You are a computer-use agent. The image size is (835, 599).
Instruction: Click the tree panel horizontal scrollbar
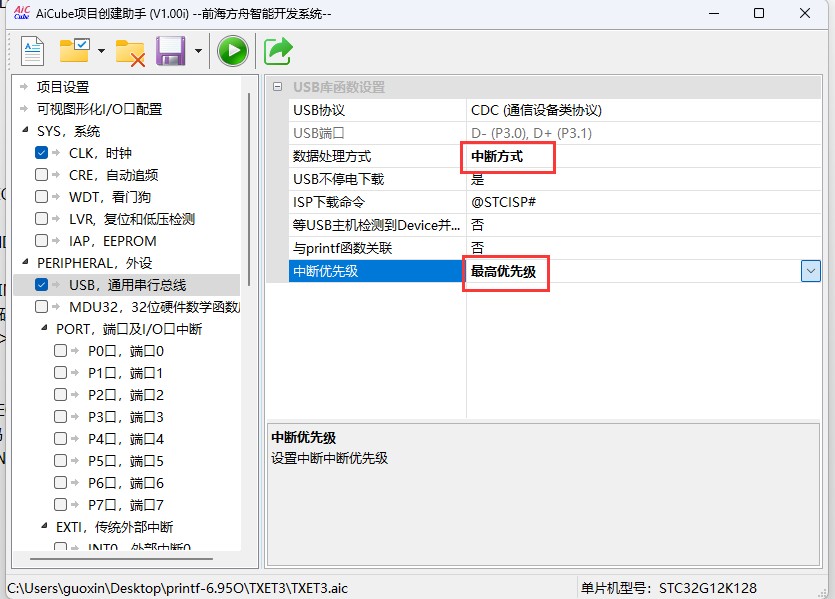[x=121, y=559]
